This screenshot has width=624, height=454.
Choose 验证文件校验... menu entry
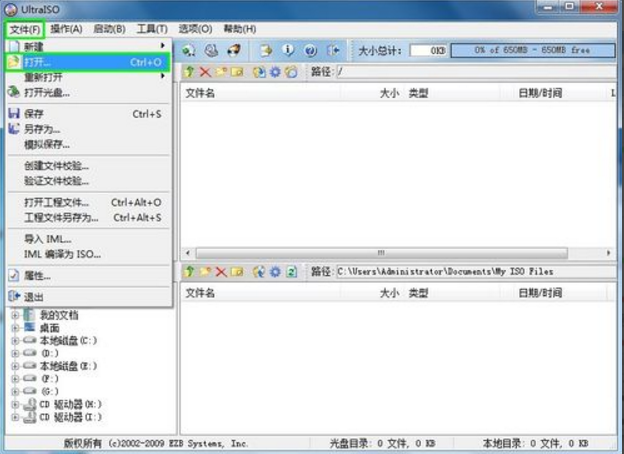pyautogui.click(x=89, y=181)
